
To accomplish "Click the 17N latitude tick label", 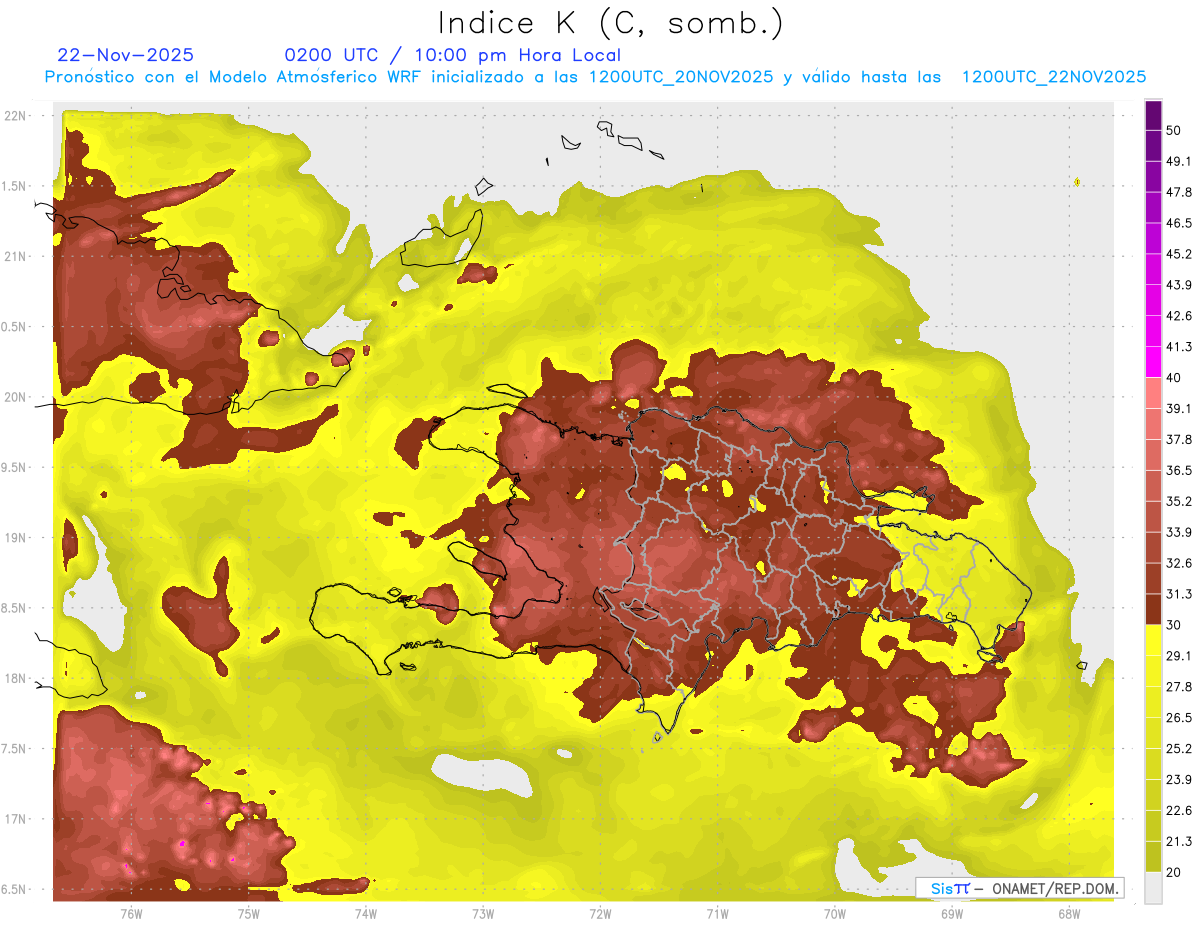I will (x=17, y=819).
